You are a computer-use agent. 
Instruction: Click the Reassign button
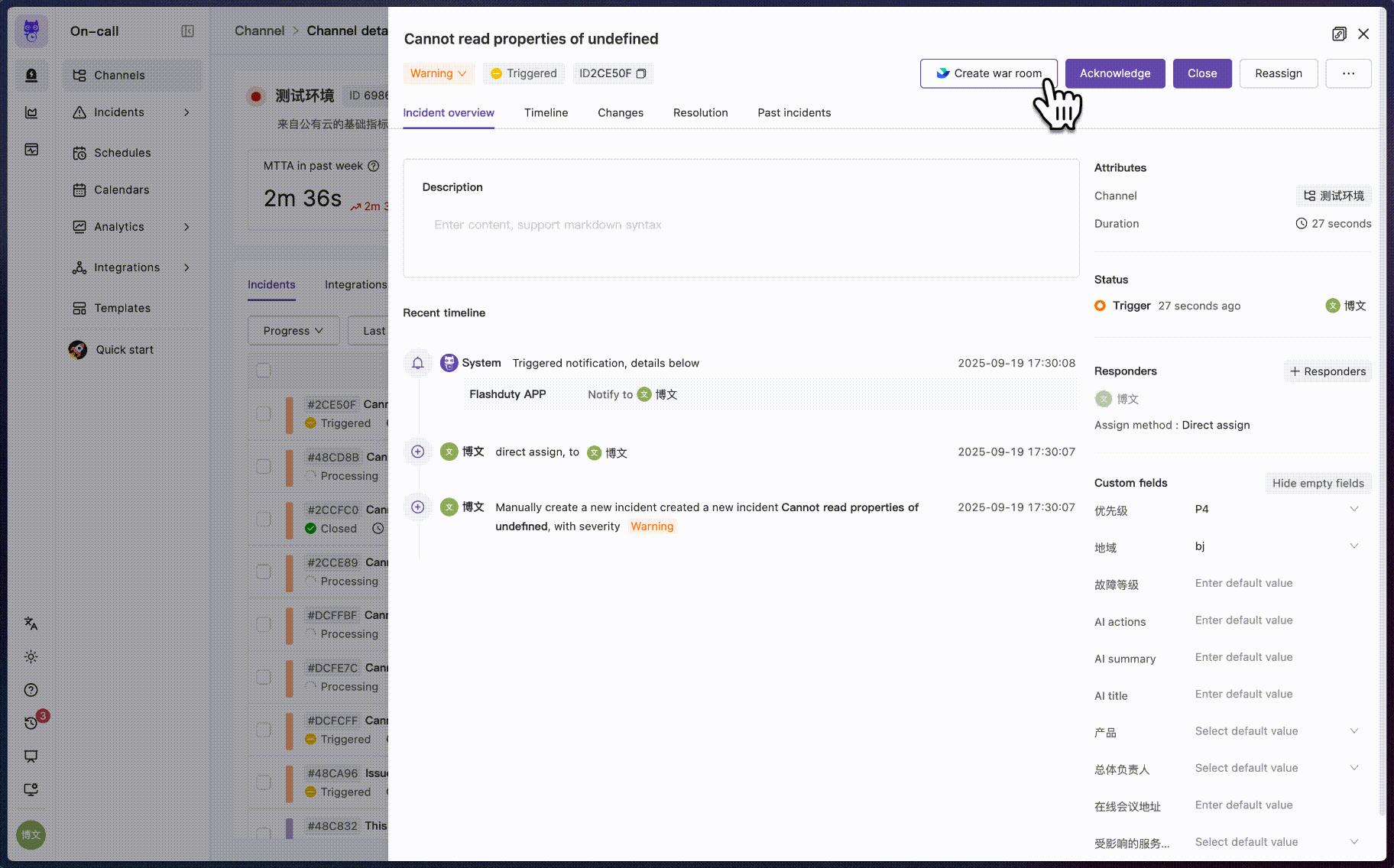1278,73
